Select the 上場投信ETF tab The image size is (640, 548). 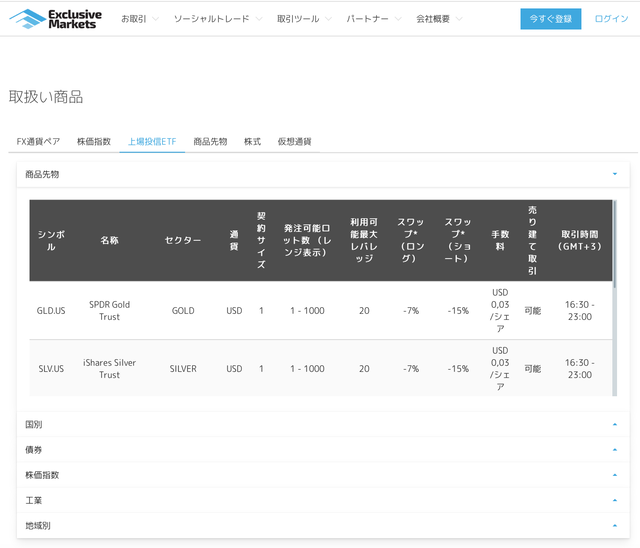pyautogui.click(x=152, y=142)
